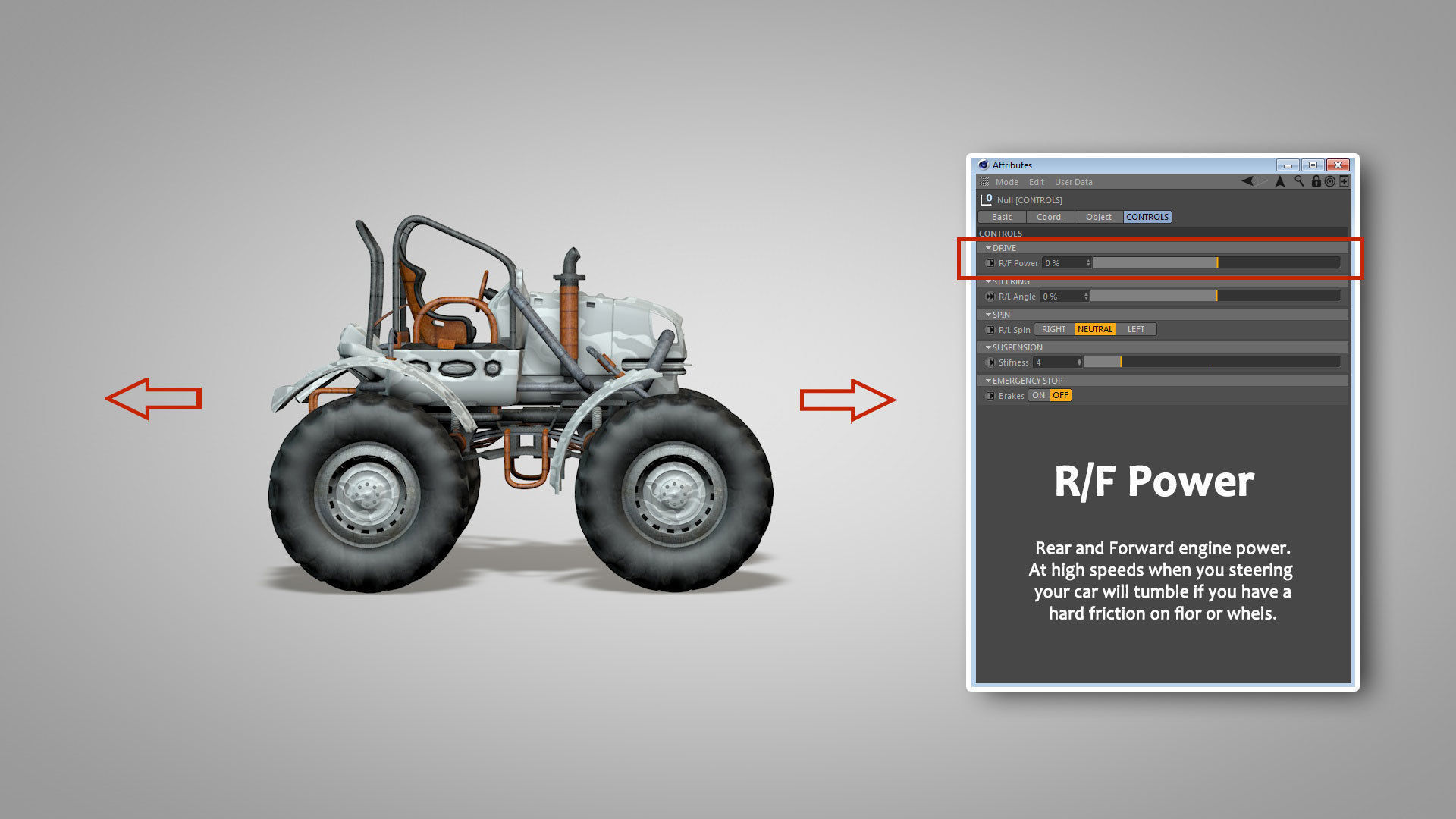Viewport: 1456px width, 819px height.
Task: Click the R/F Power parameter label
Action: 1018,263
